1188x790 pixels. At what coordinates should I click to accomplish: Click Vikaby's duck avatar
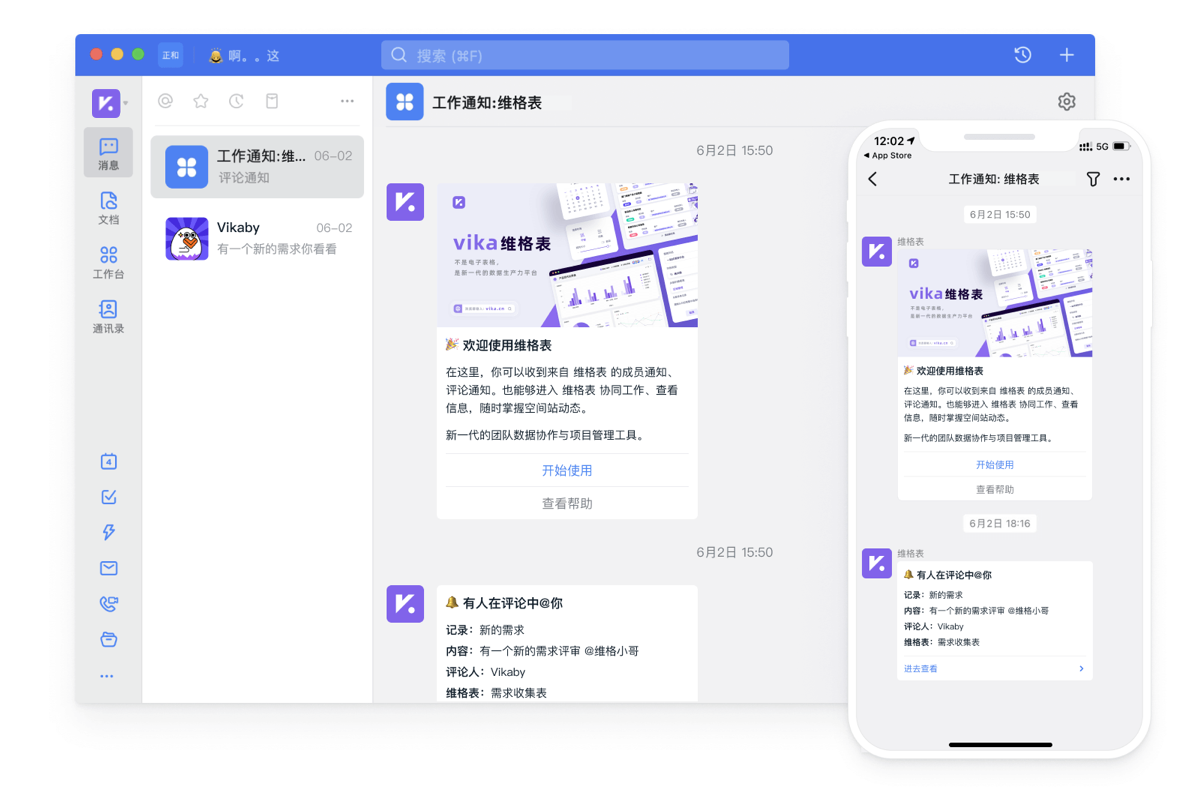[187, 239]
